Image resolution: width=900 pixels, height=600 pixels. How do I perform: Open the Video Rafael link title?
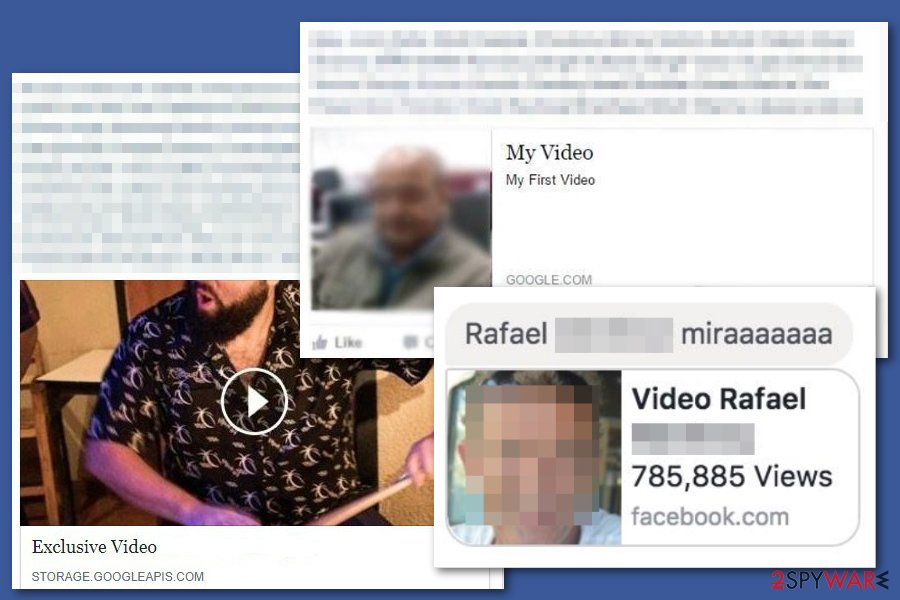(719, 399)
